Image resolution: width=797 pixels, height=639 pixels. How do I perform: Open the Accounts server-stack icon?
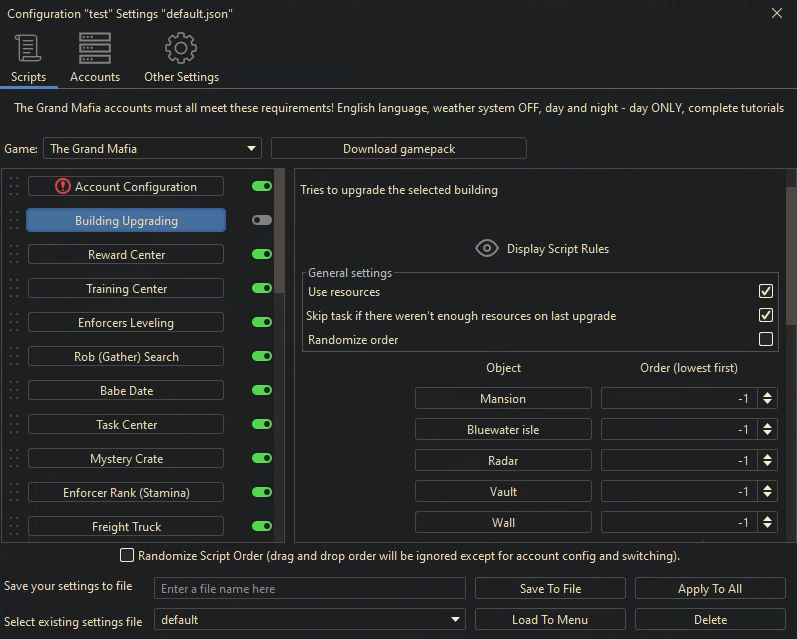click(95, 48)
